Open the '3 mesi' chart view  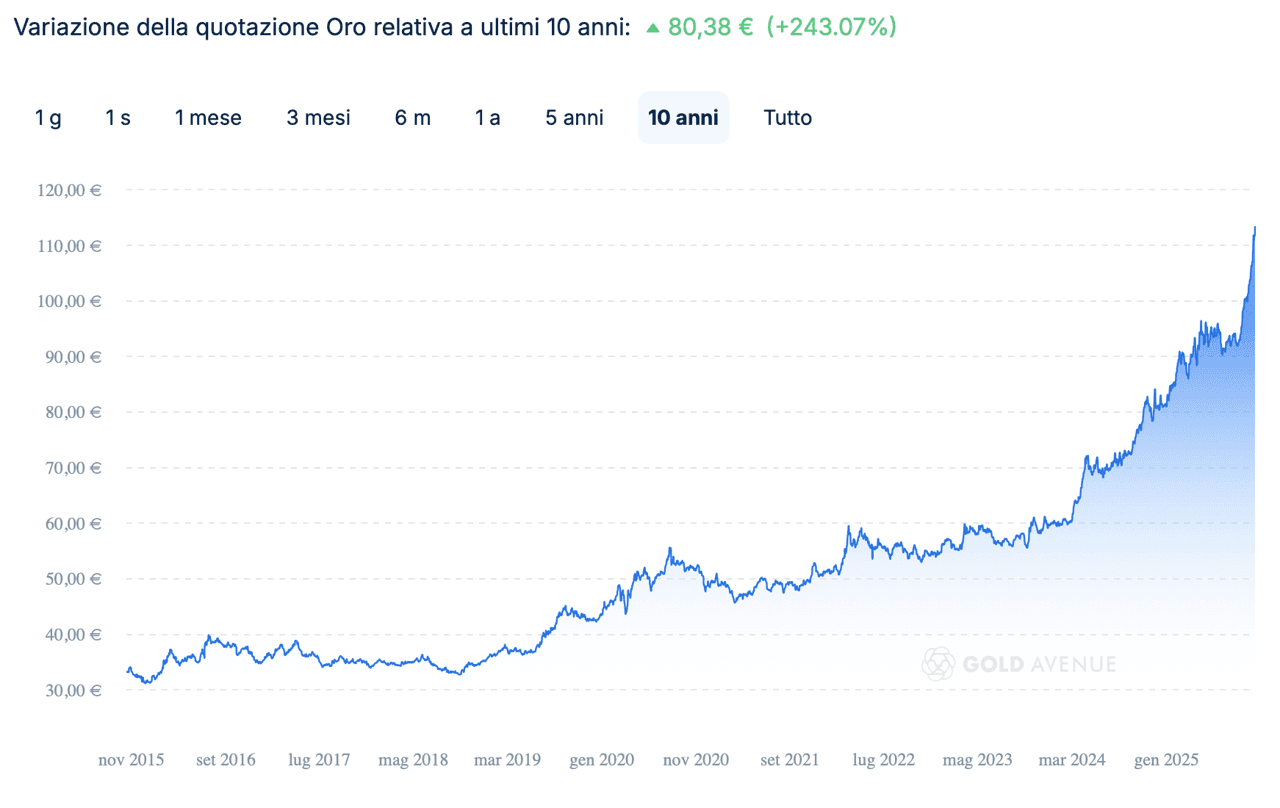318,117
